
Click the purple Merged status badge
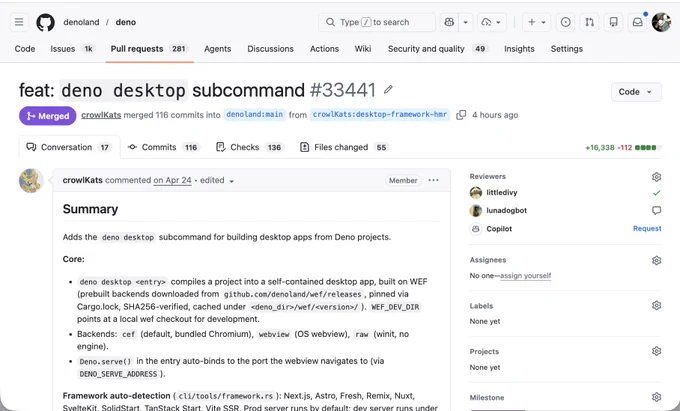(x=48, y=116)
